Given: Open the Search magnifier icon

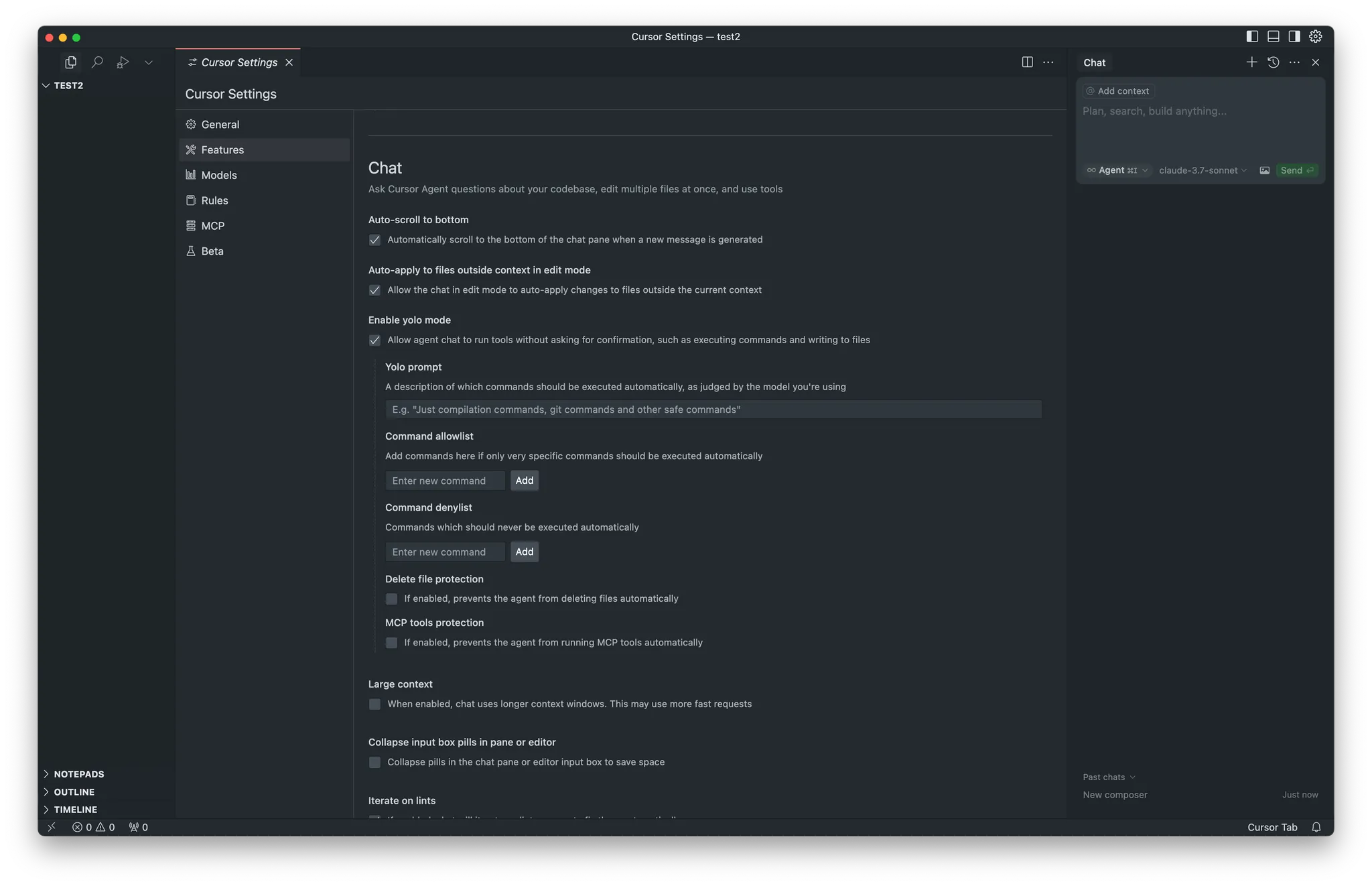Looking at the screenshot, I should coord(97,62).
